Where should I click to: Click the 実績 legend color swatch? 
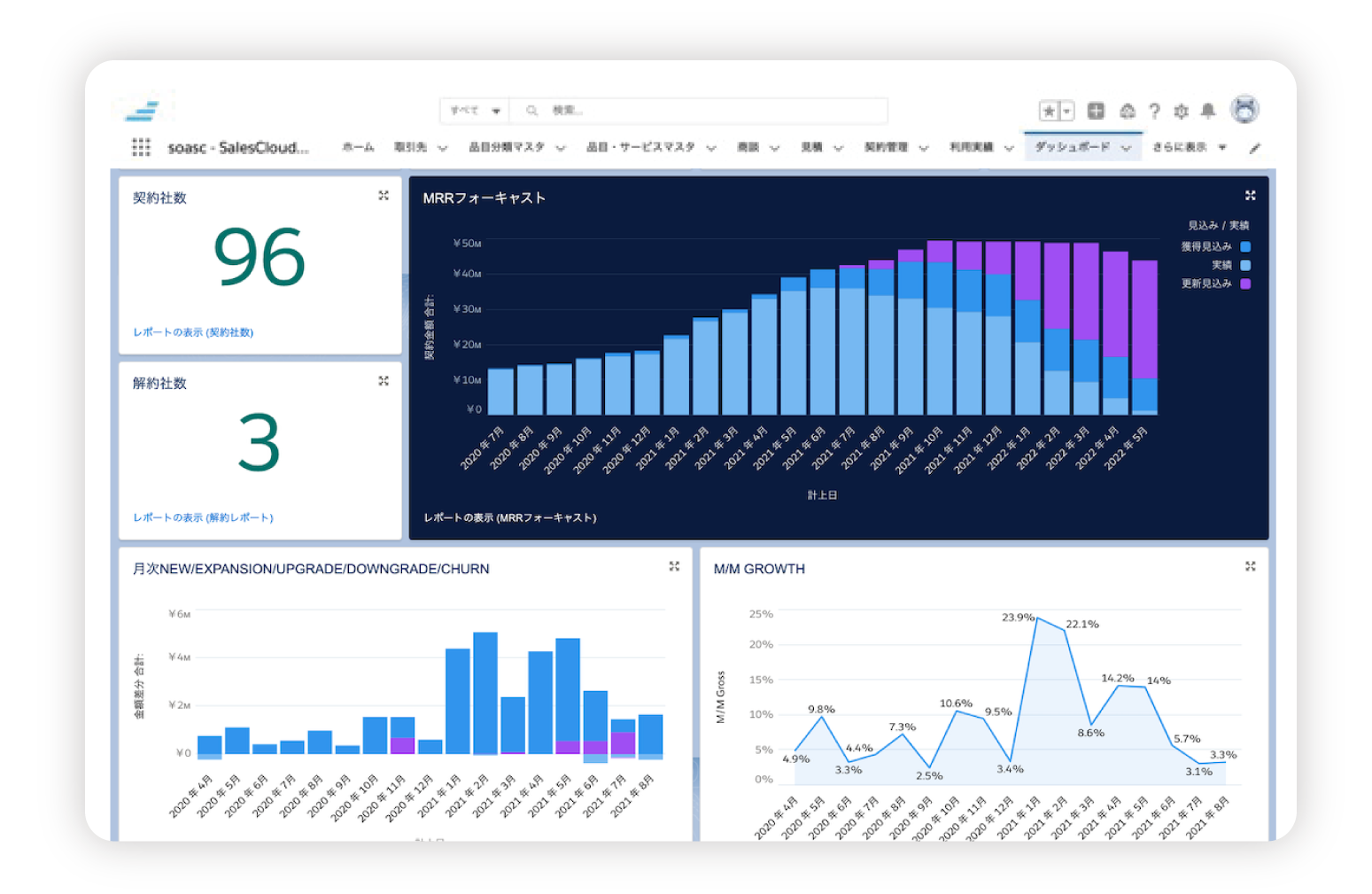[x=1244, y=265]
